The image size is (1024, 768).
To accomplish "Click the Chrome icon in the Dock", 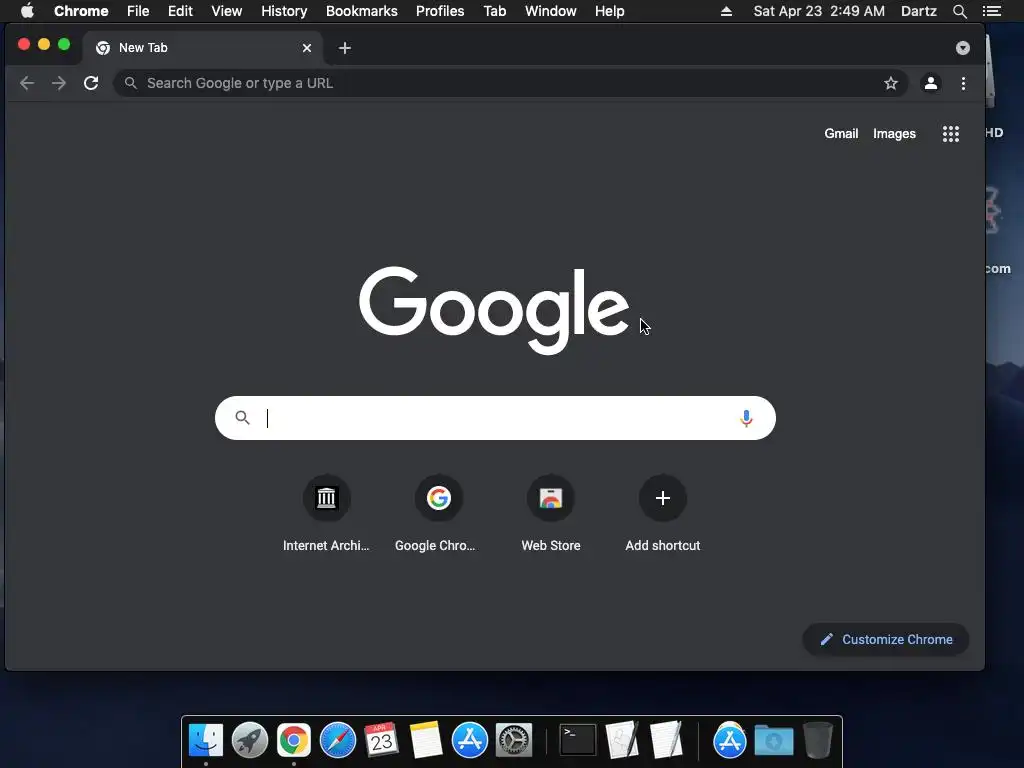I will click(x=294, y=741).
